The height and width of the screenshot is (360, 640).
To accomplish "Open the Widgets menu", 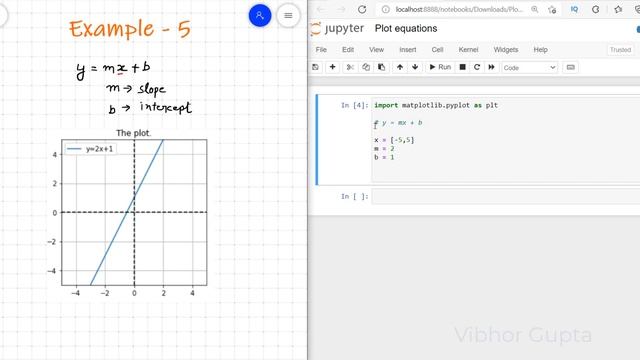I will tap(506, 50).
